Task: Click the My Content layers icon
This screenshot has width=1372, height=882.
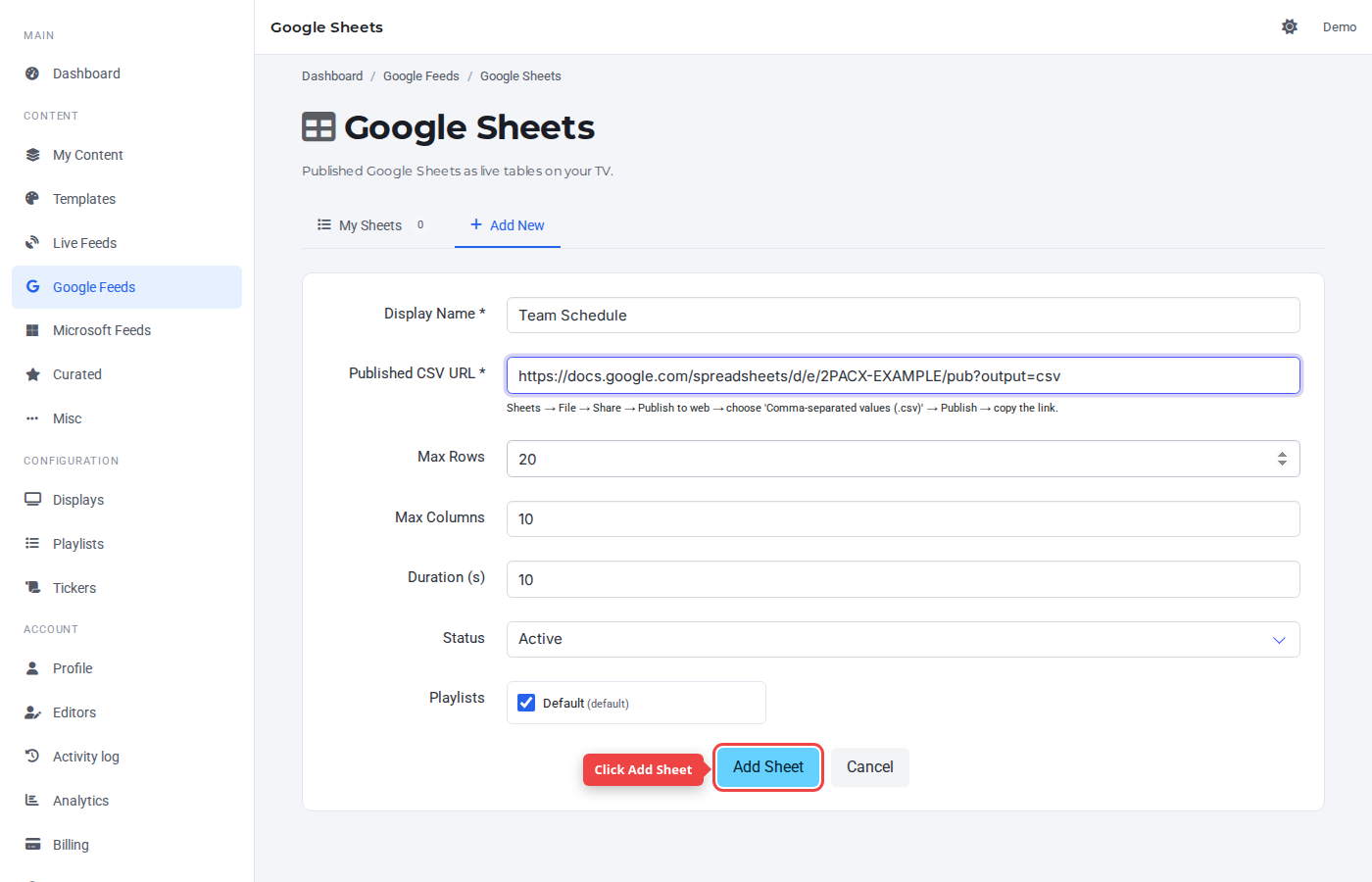Action: coord(32,155)
